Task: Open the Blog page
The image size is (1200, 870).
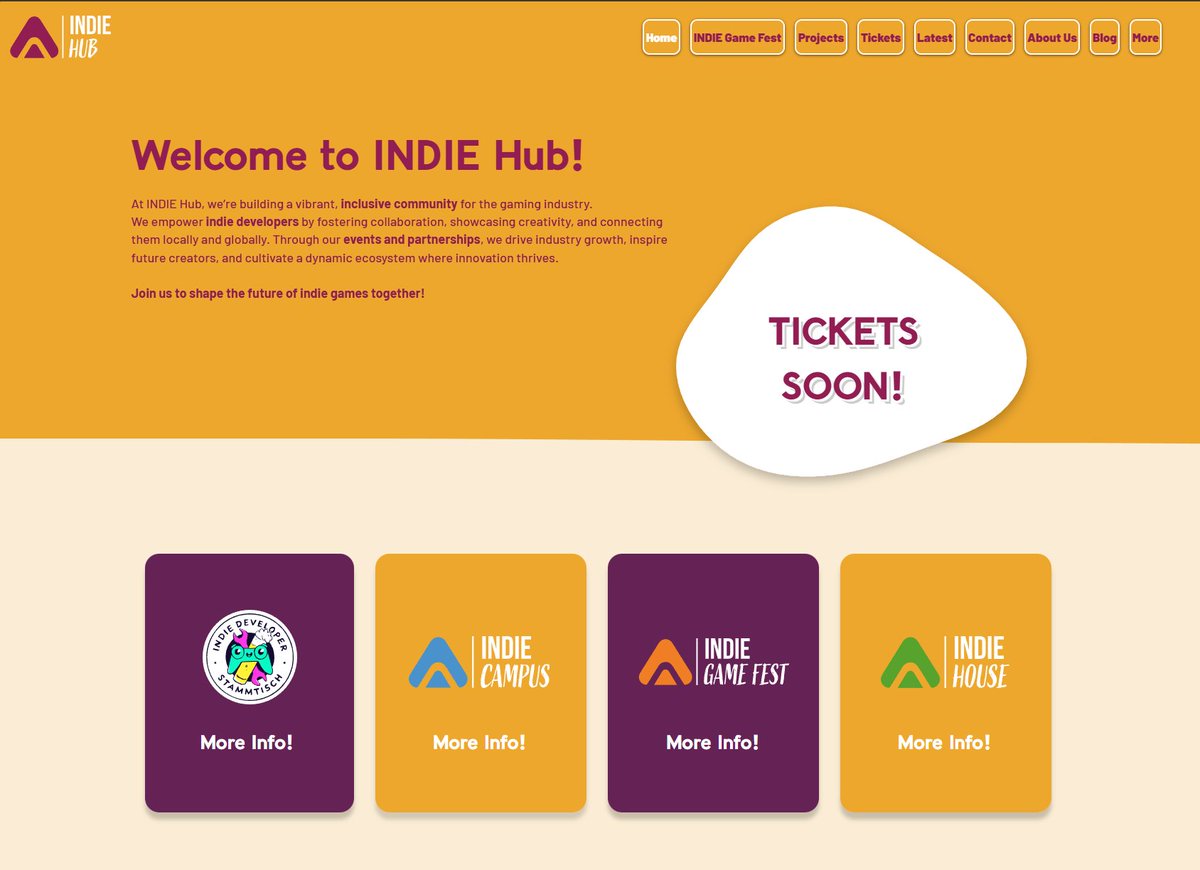Action: [x=1104, y=37]
